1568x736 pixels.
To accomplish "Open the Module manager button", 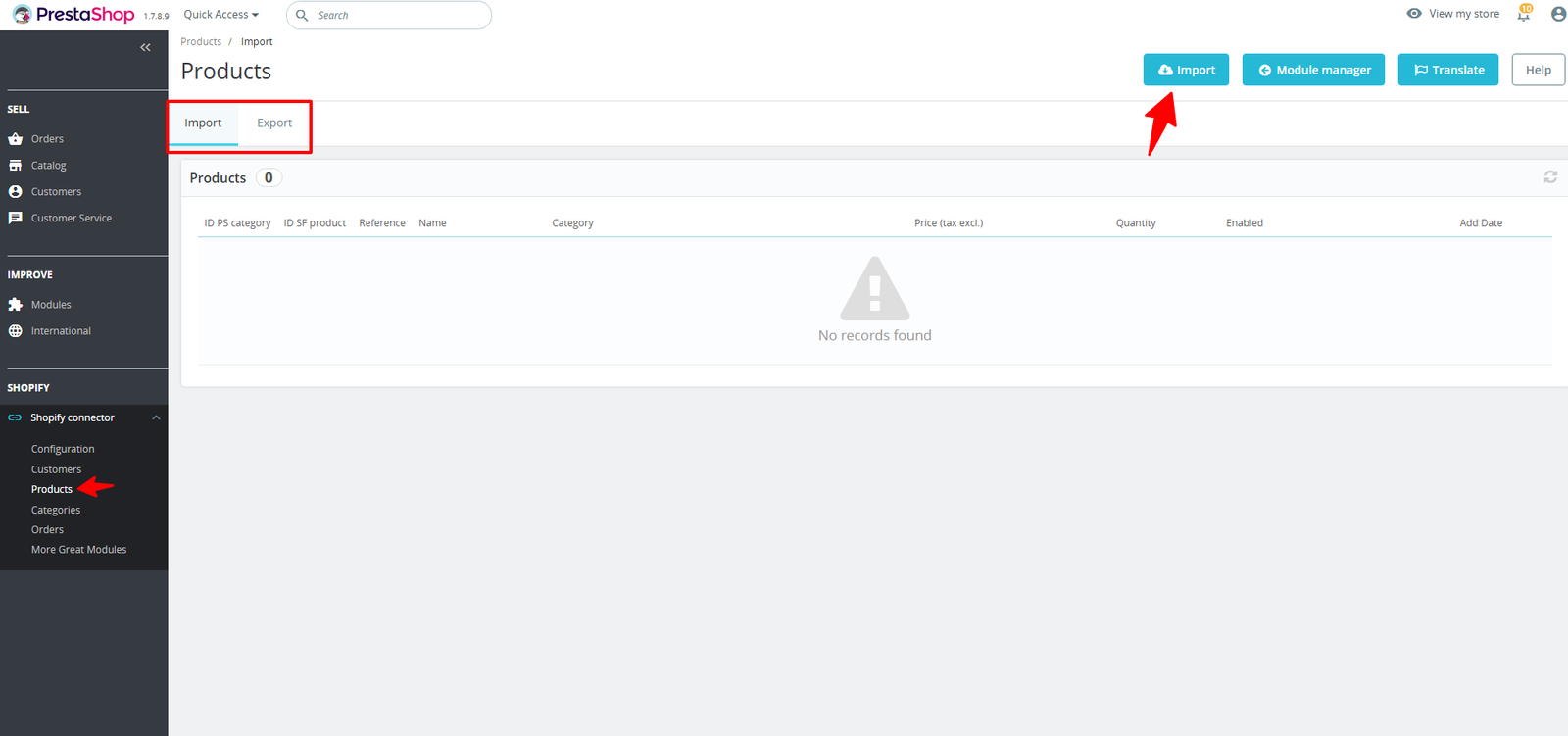I will click(x=1313, y=70).
